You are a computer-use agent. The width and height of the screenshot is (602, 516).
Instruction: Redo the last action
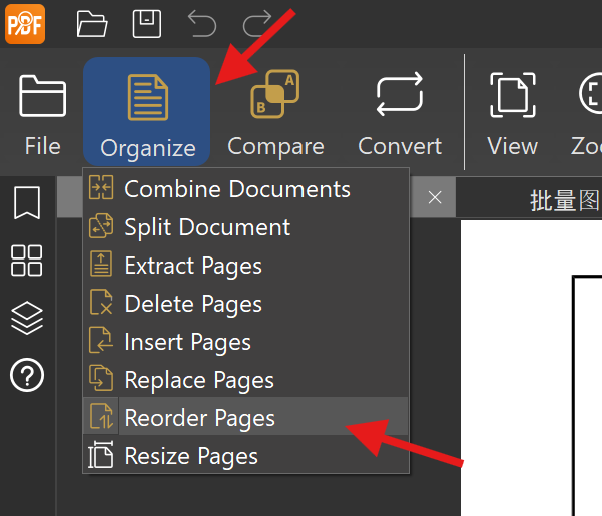click(x=257, y=24)
